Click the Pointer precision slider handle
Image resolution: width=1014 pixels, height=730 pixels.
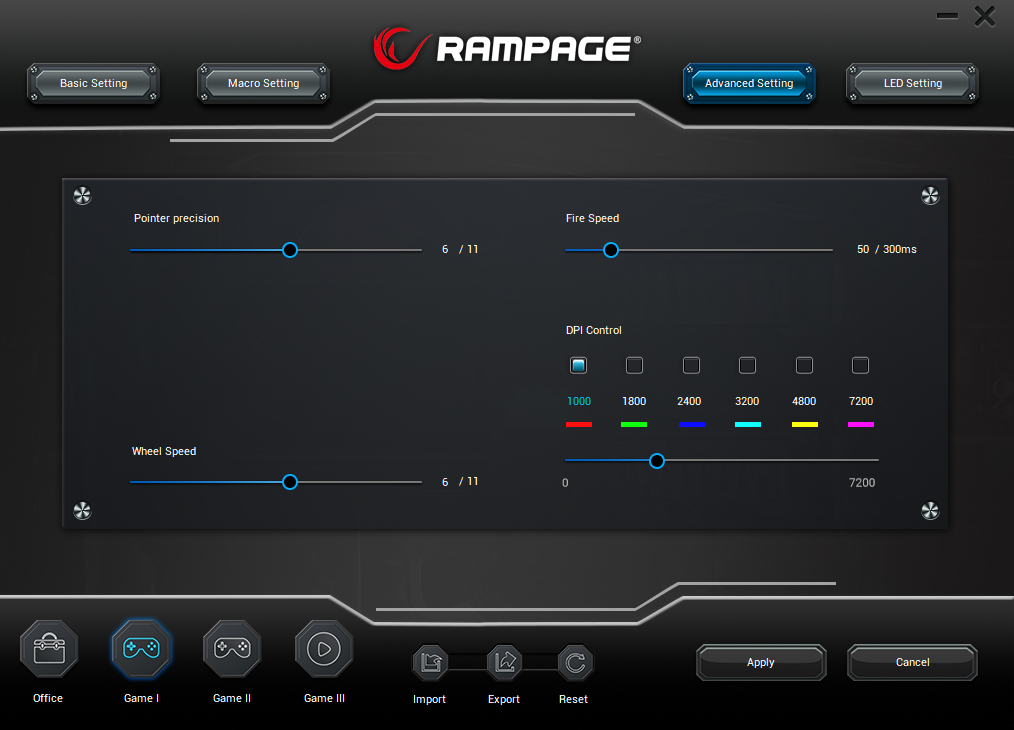click(290, 250)
